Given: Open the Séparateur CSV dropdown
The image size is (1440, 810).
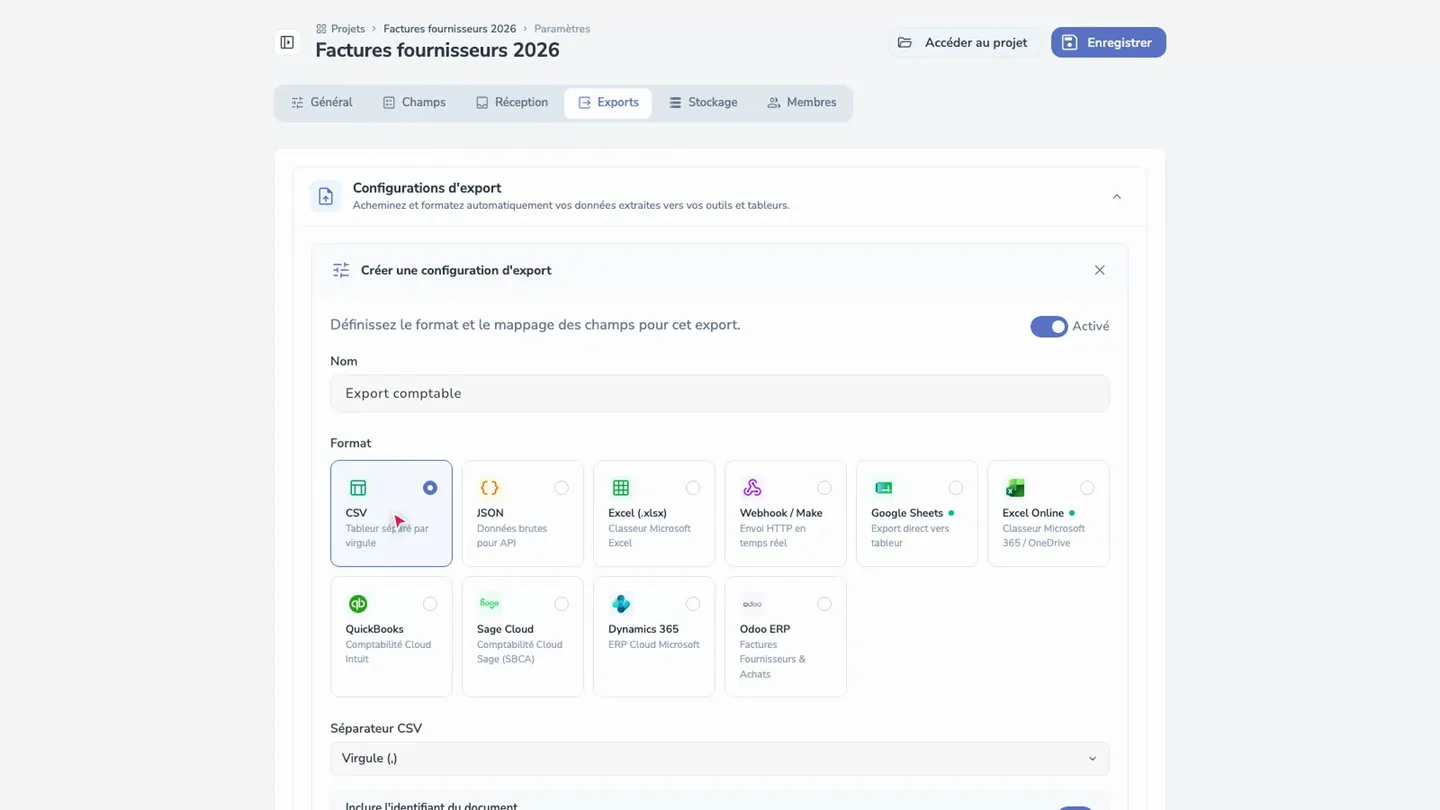Looking at the screenshot, I should [720, 759].
